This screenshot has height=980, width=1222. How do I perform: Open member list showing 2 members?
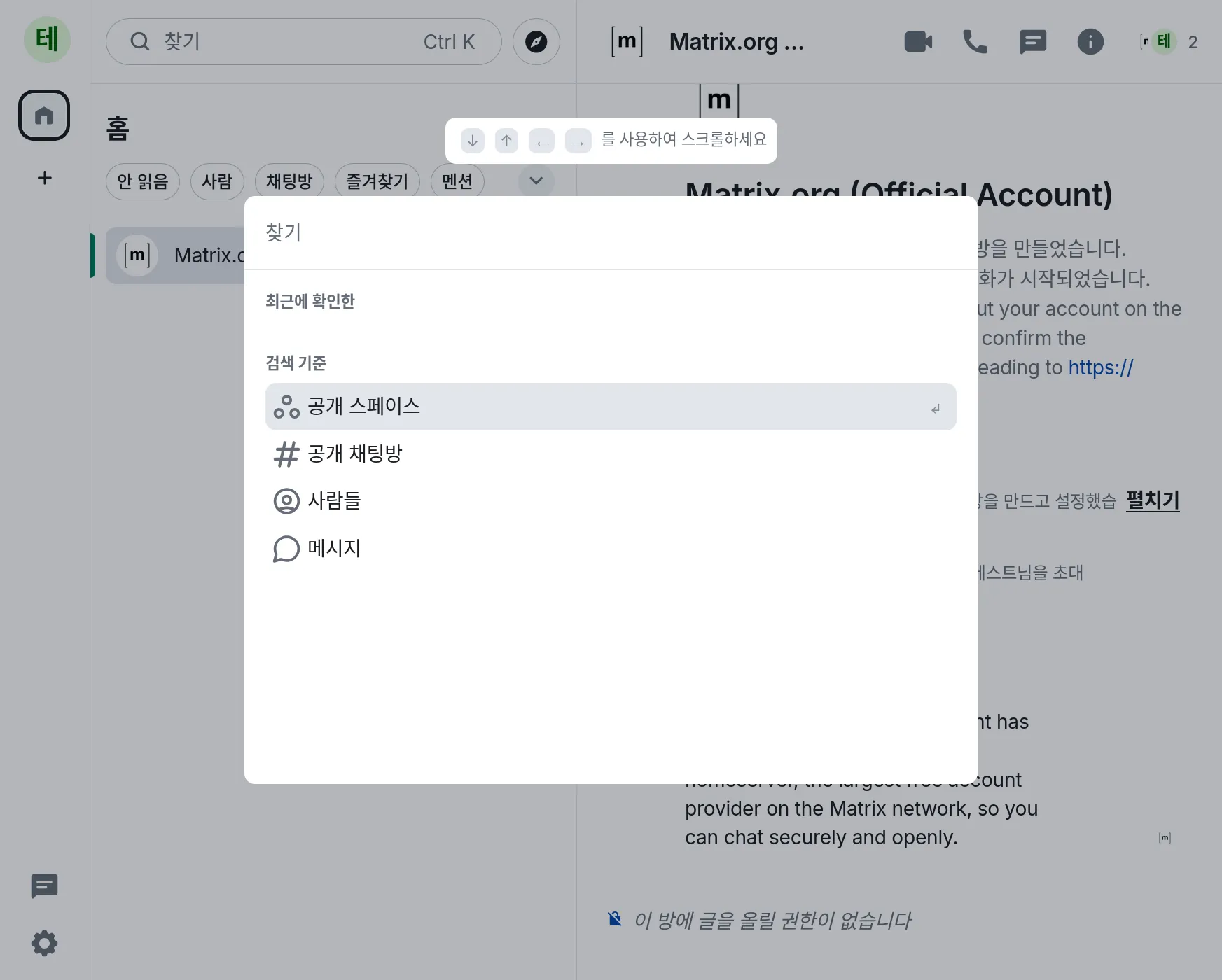pos(1169,42)
